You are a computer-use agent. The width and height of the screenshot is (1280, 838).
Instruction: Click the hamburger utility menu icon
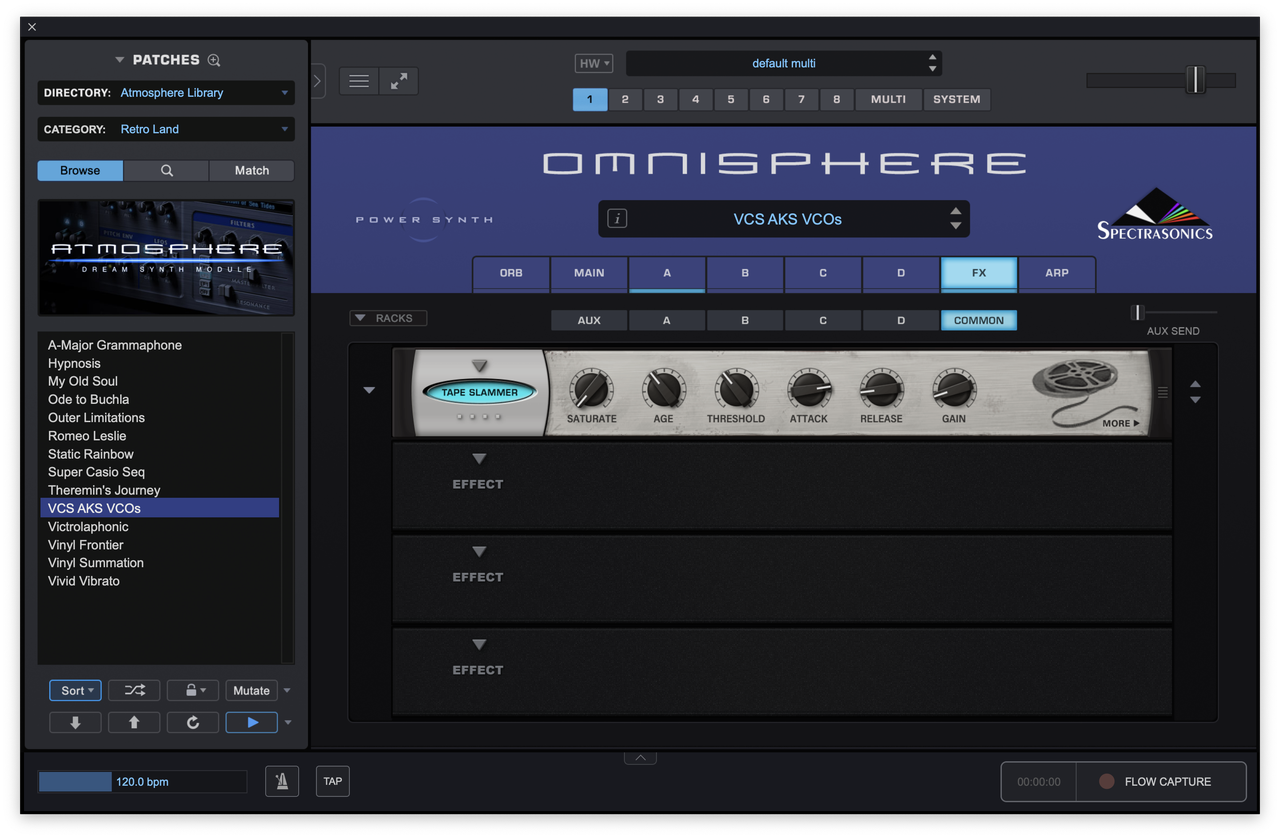click(x=359, y=81)
